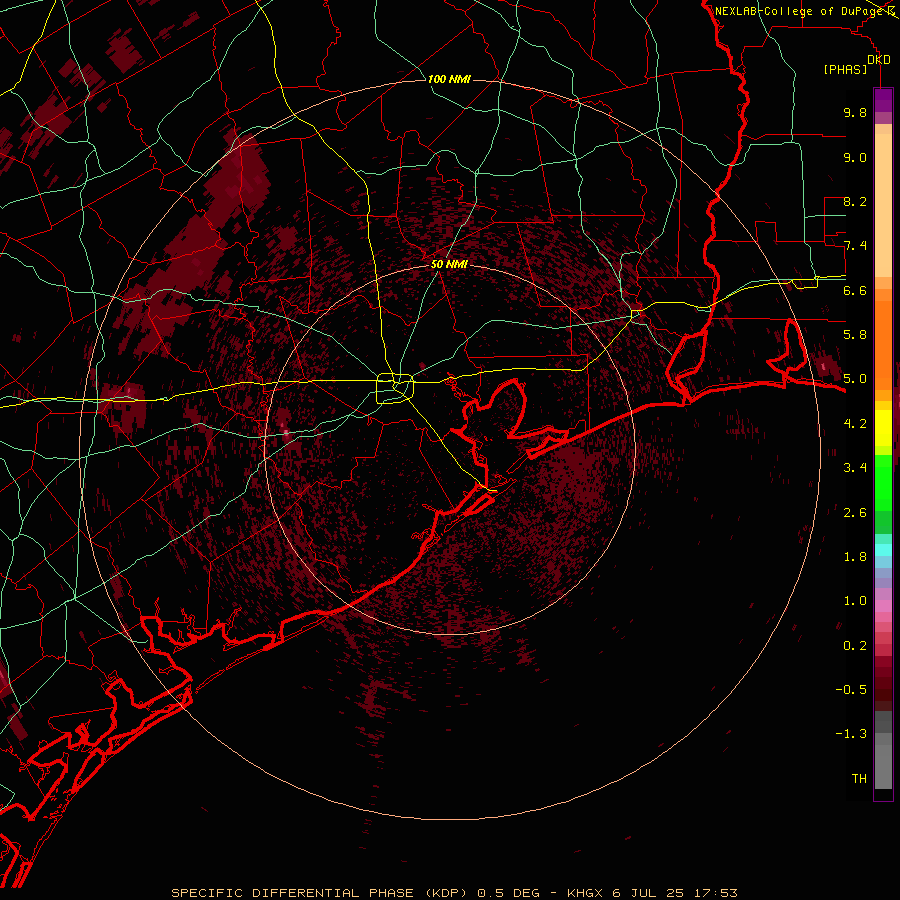Click the 5.0 value on the color scale
The height and width of the screenshot is (900, 900).
click(855, 379)
